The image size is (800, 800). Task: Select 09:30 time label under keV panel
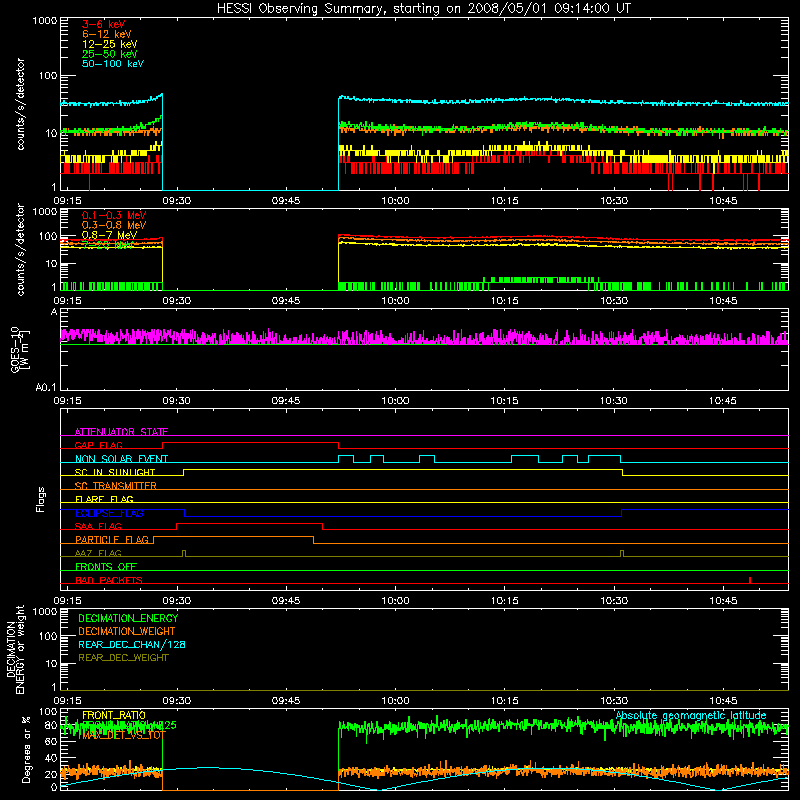(177, 201)
